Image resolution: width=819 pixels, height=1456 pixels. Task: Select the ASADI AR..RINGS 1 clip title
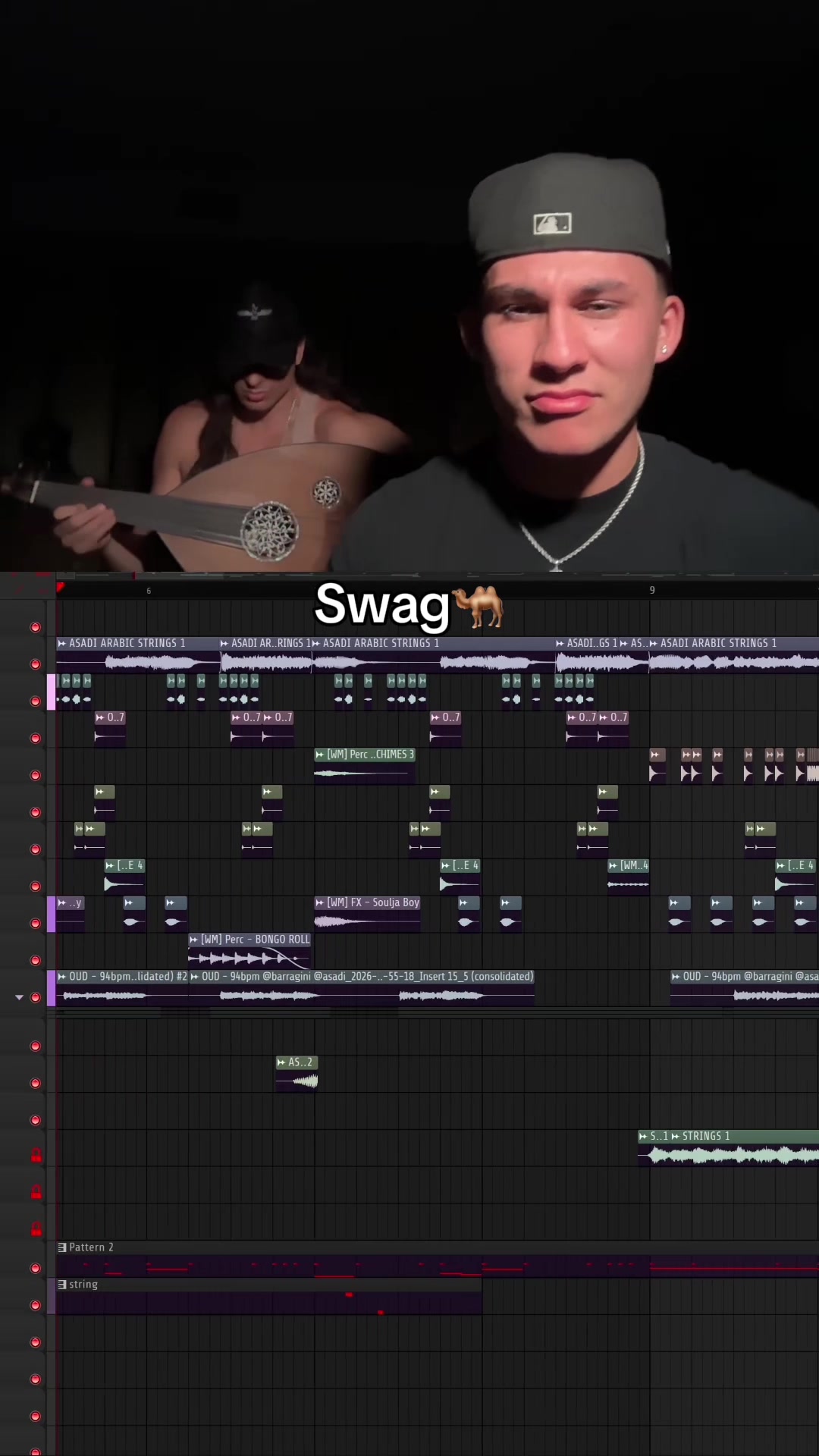click(270, 643)
